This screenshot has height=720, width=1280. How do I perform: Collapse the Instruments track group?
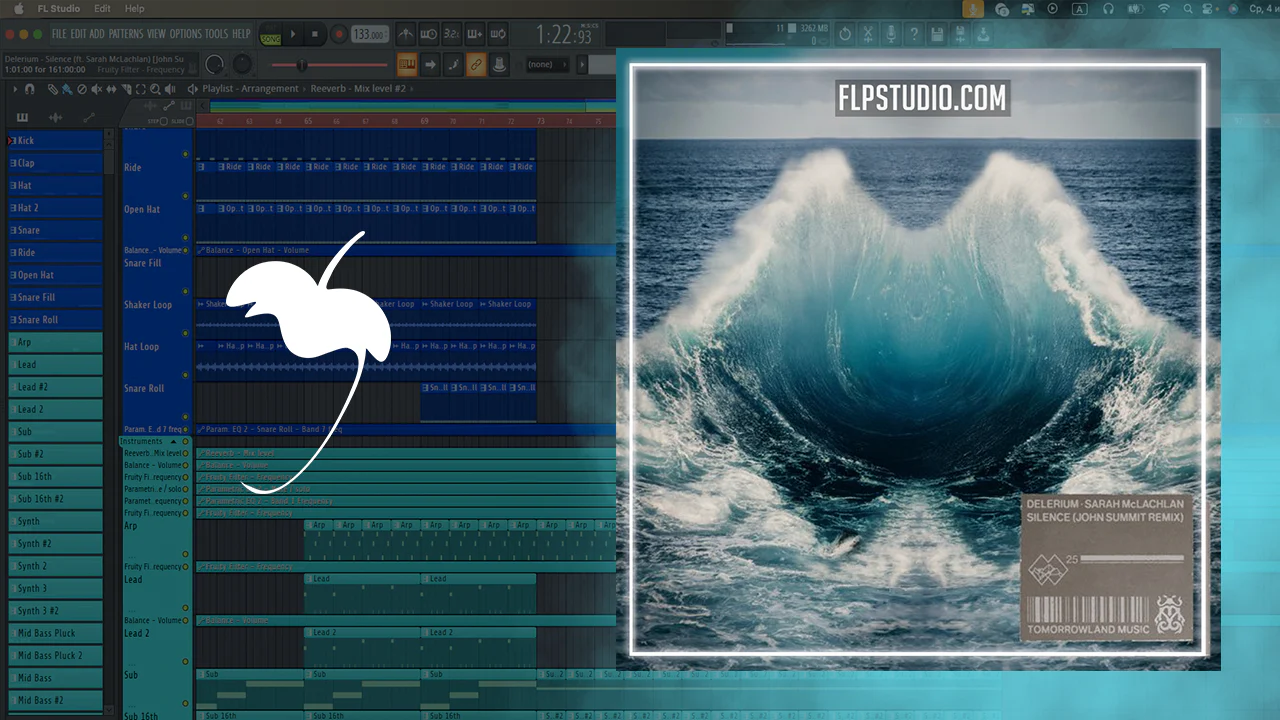173,441
